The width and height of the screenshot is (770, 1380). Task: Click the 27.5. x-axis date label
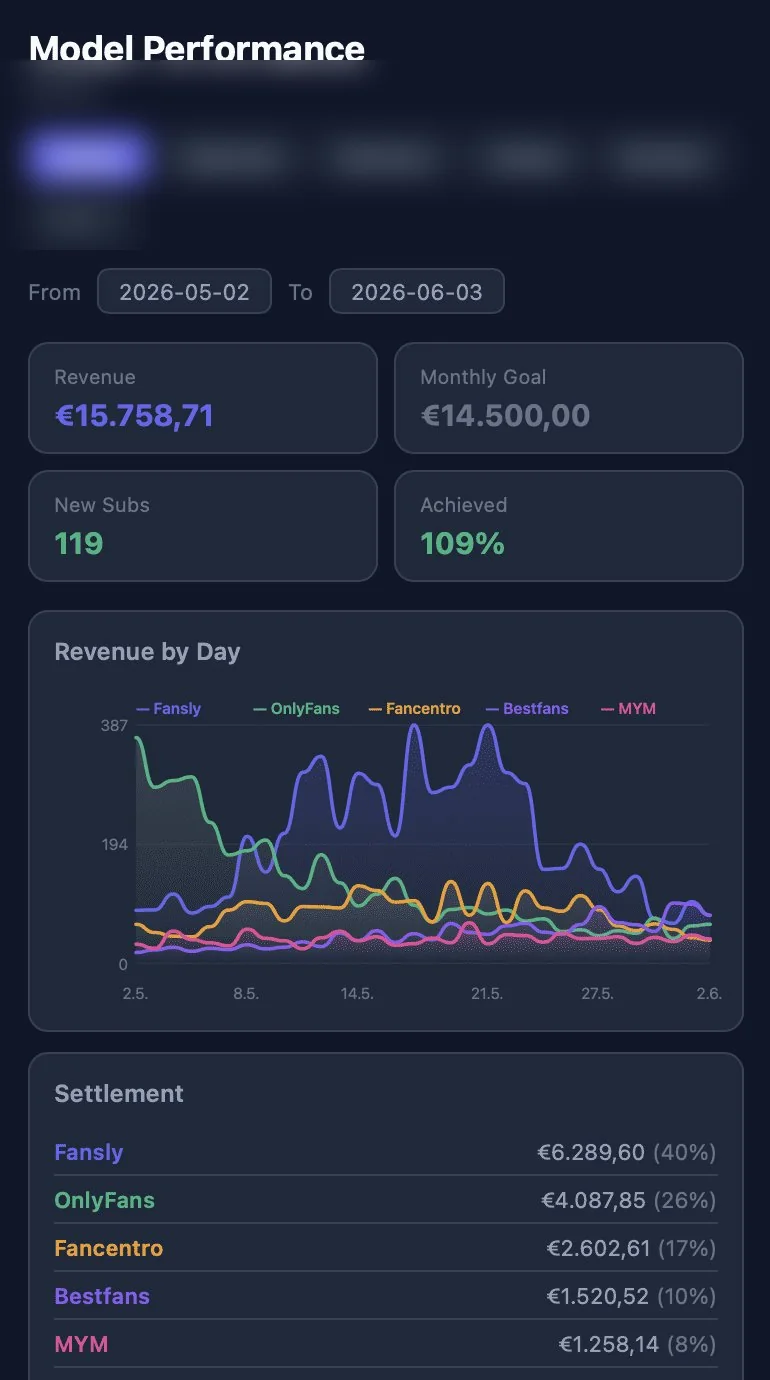point(597,993)
